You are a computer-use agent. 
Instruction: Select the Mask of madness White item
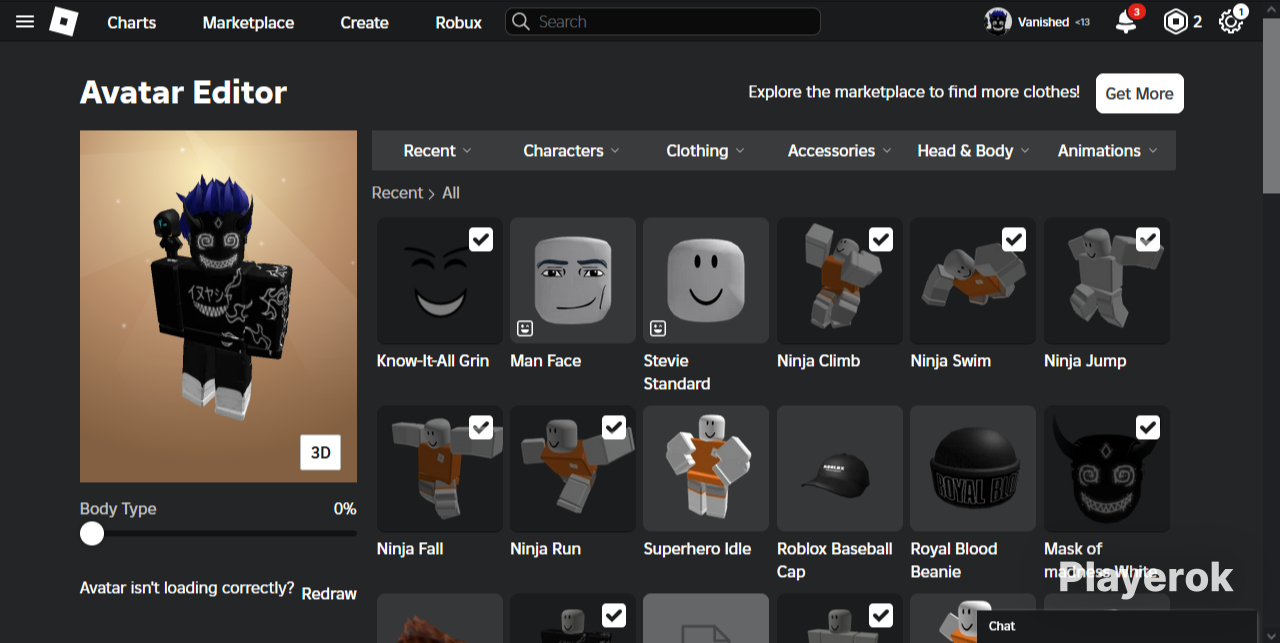pos(1107,469)
